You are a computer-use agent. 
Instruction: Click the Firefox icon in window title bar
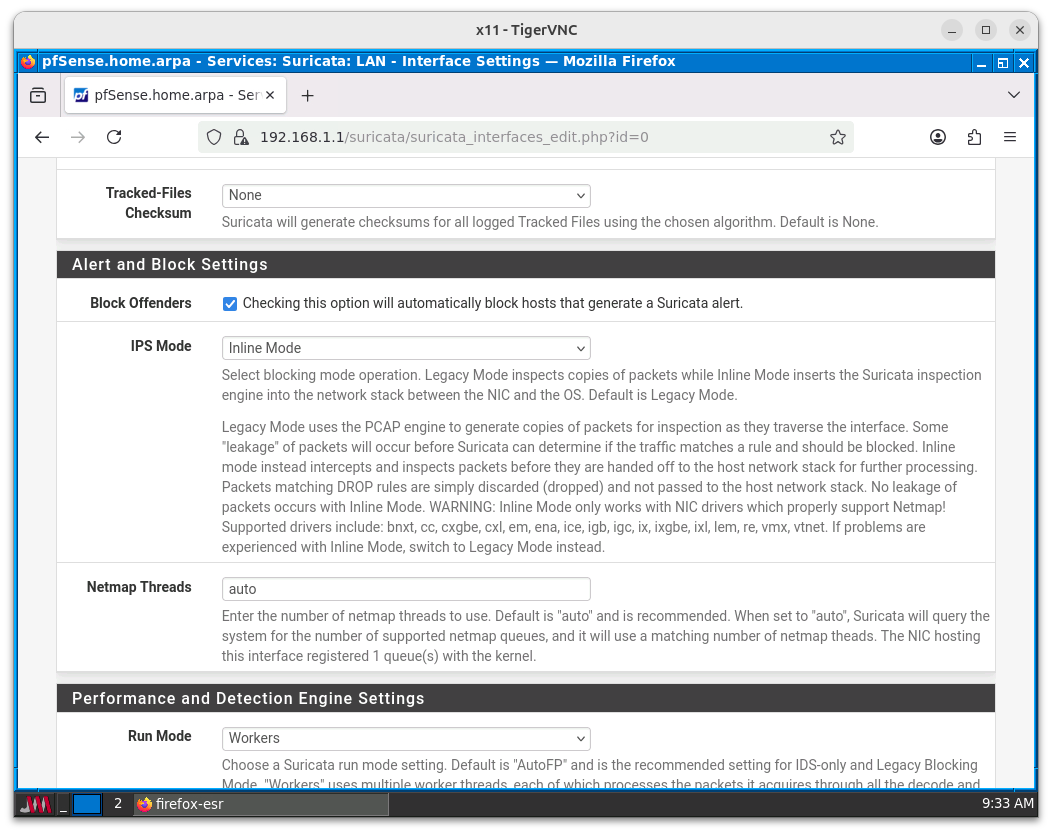pos(28,62)
